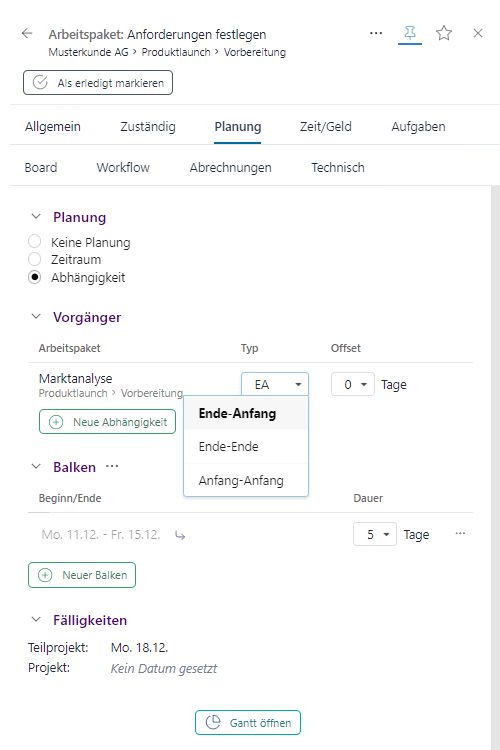Click the dependency arrow icon beside the date range

pyautogui.click(x=180, y=535)
